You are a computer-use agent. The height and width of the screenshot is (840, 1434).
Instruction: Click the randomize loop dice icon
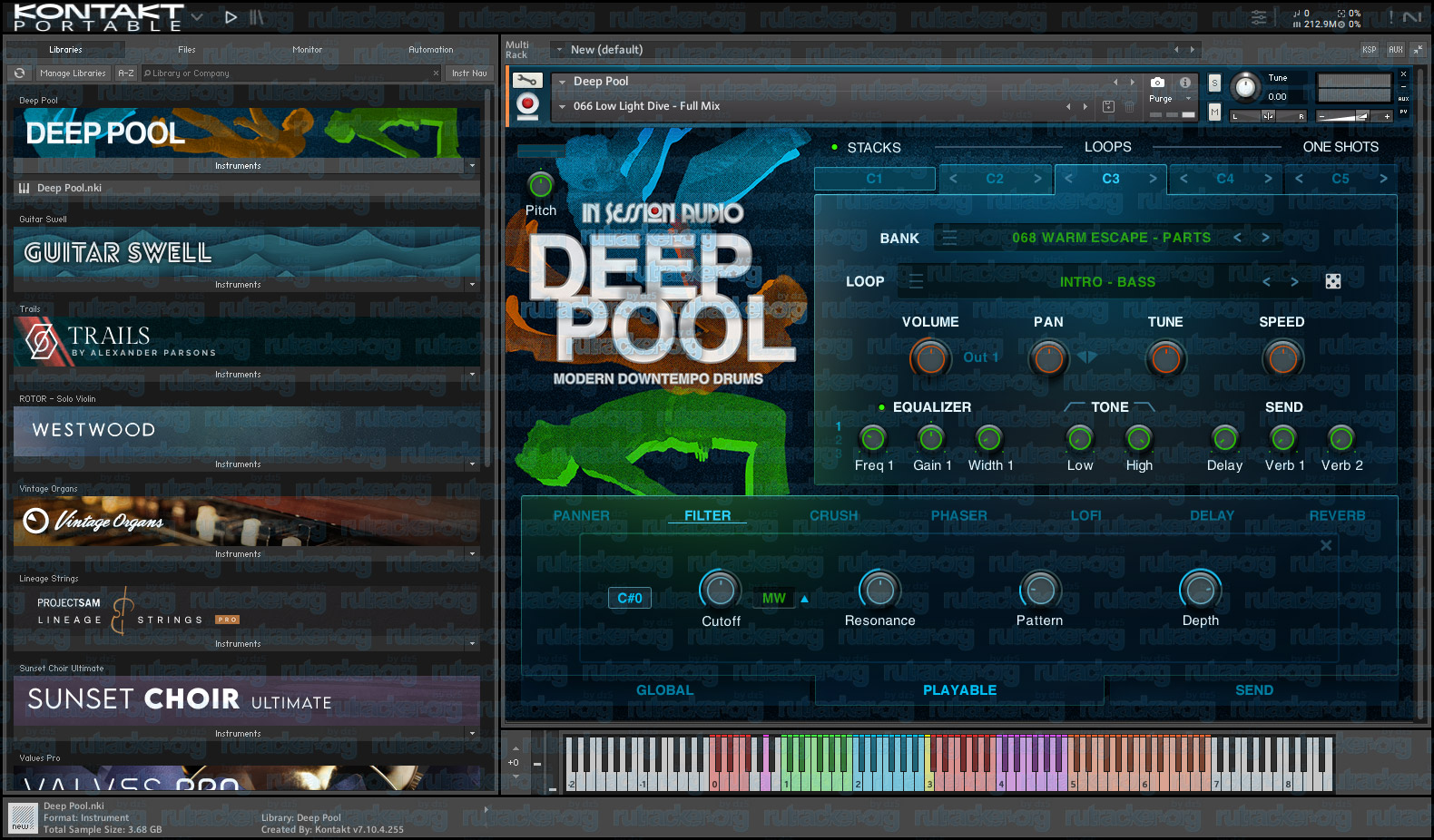click(1333, 281)
